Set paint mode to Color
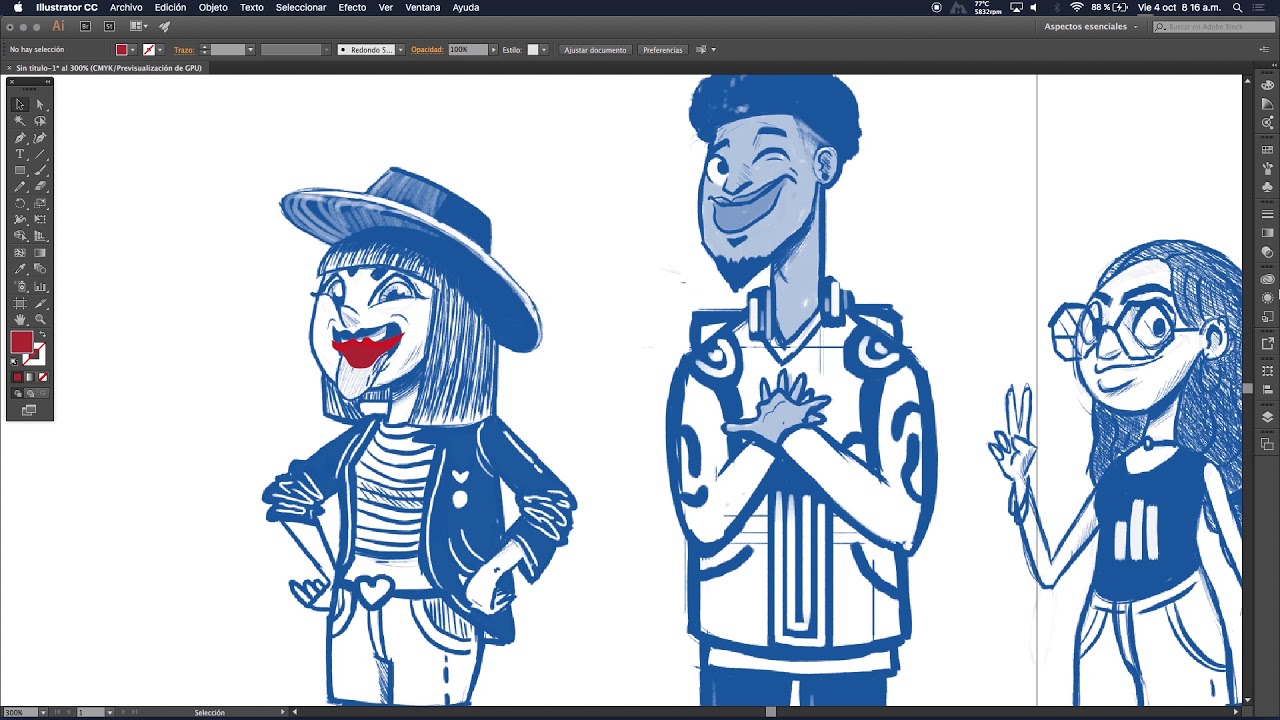The image size is (1280, 720). pyautogui.click(x=17, y=377)
